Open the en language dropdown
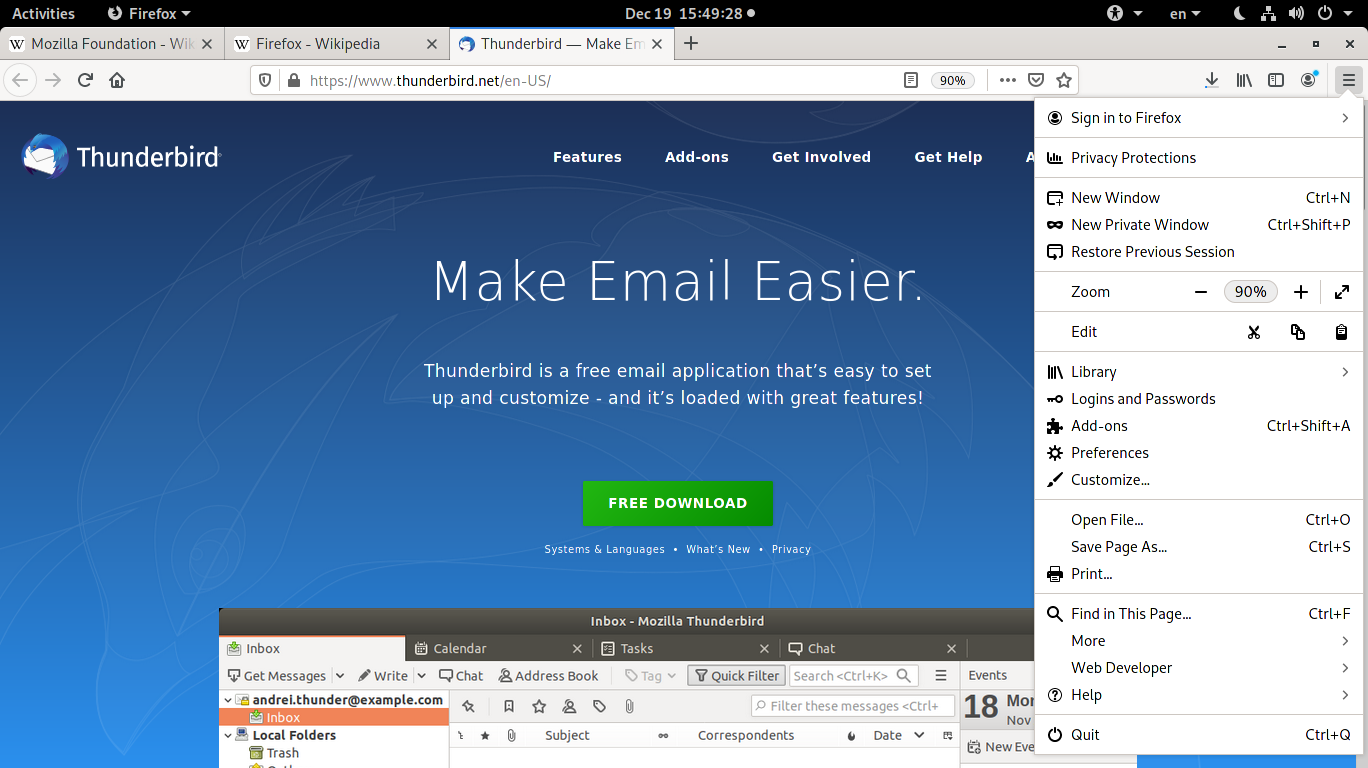 point(1185,14)
